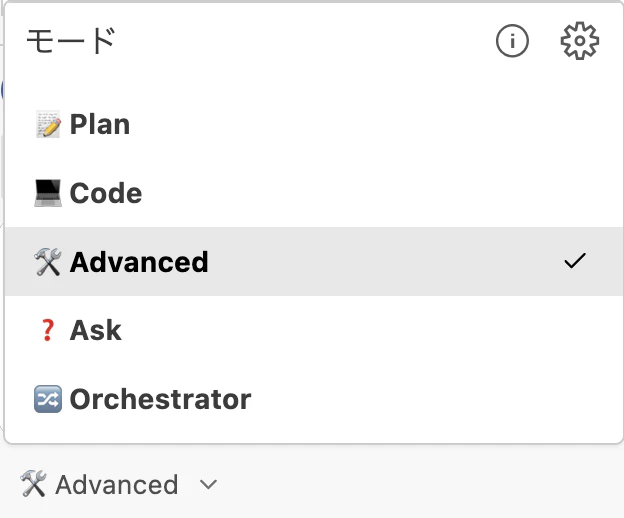Open mode settings via gear icon
Viewport: 624px width, 518px height.
coord(579,41)
